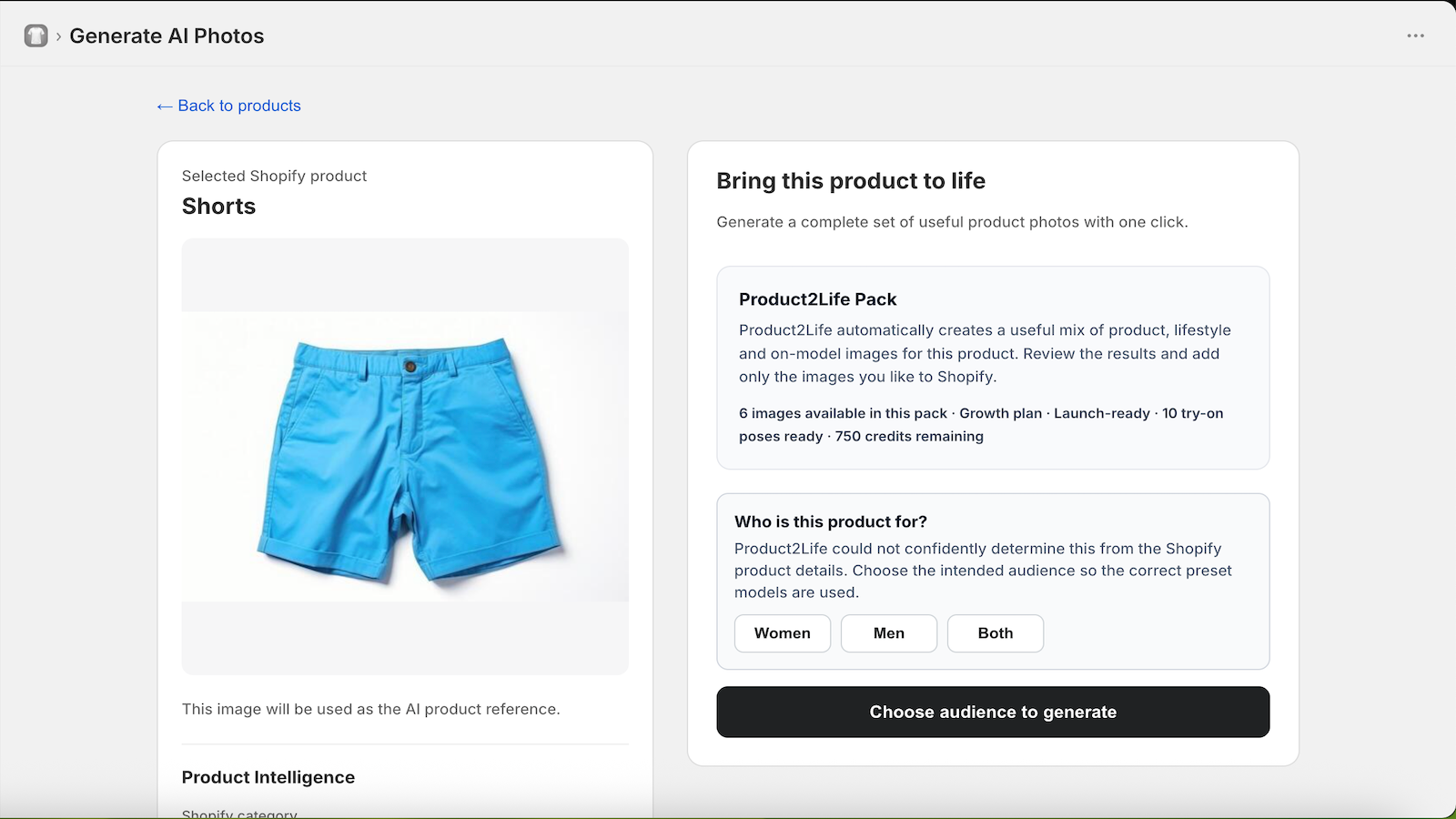This screenshot has height=819, width=1456.
Task: Select Women as the intended audience
Action: pyautogui.click(x=783, y=633)
